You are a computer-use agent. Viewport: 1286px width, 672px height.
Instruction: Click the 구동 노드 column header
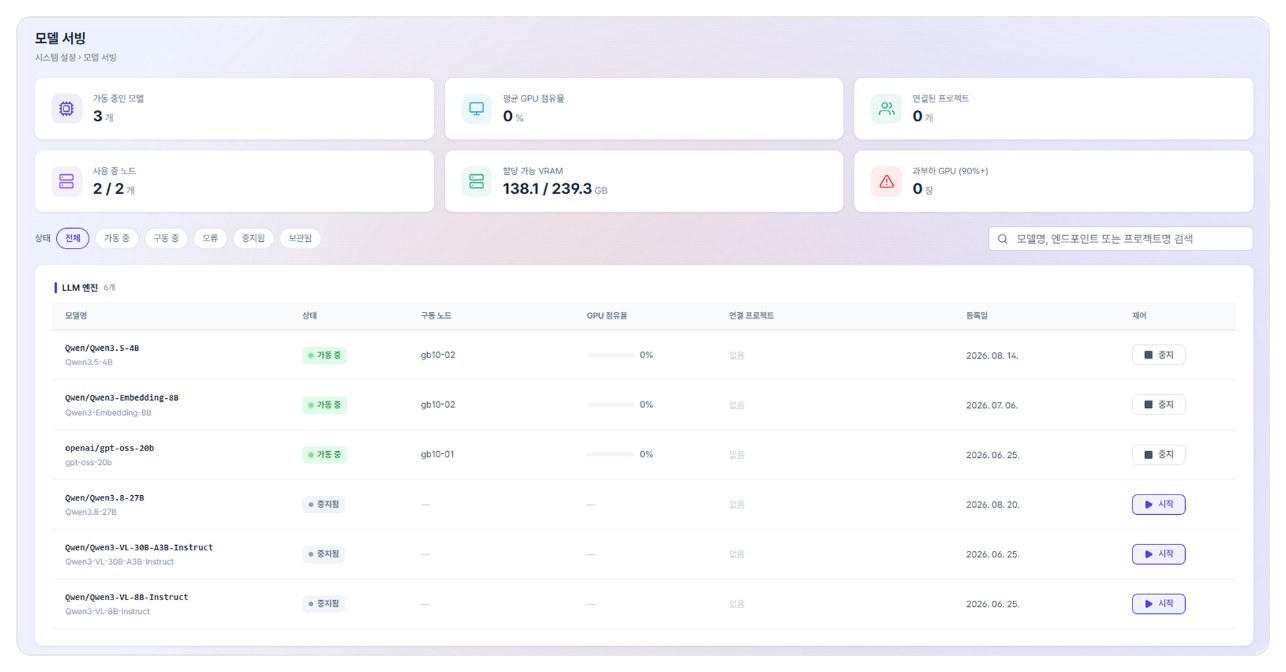coord(436,316)
